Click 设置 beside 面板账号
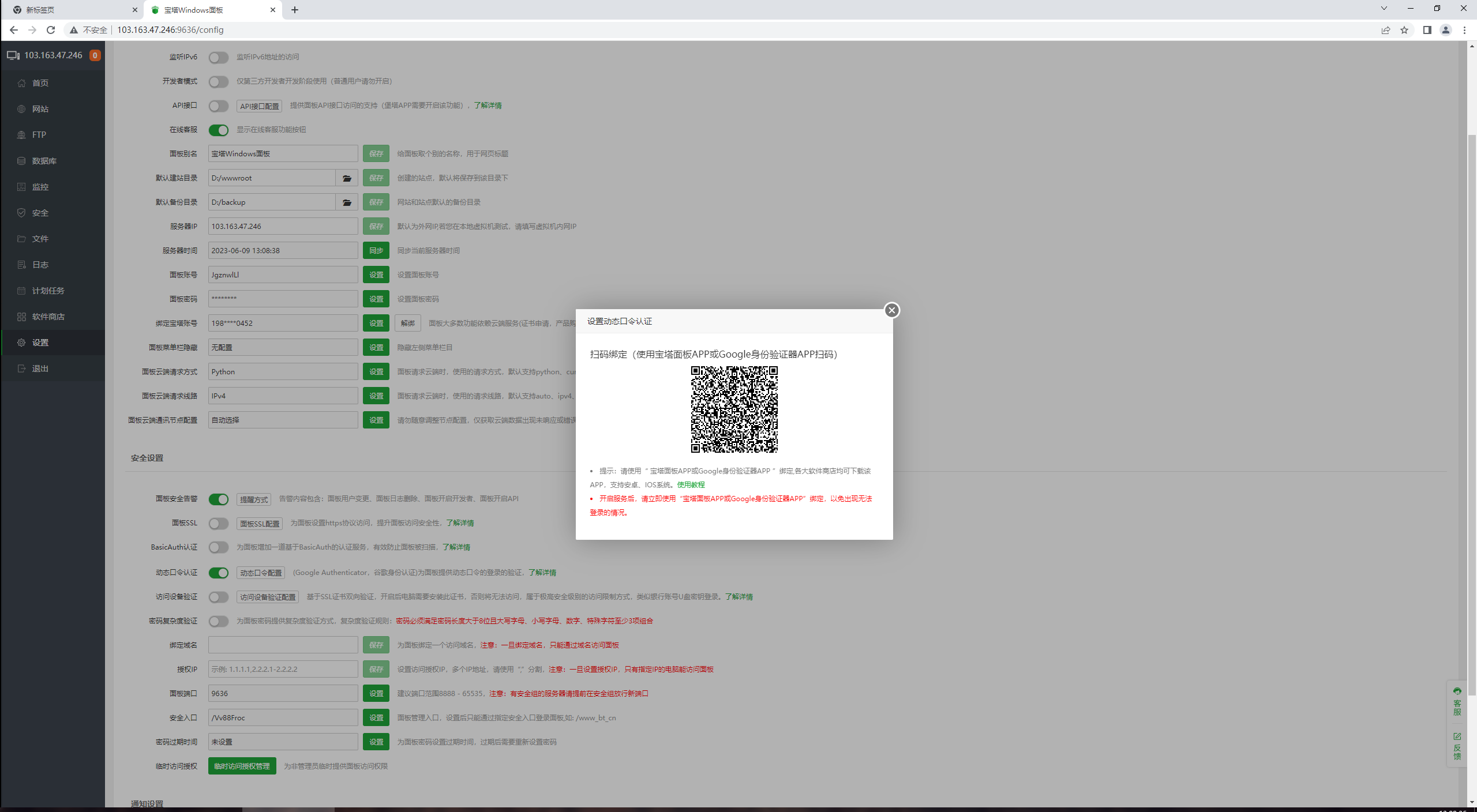The height and width of the screenshot is (812, 1477). (376, 275)
